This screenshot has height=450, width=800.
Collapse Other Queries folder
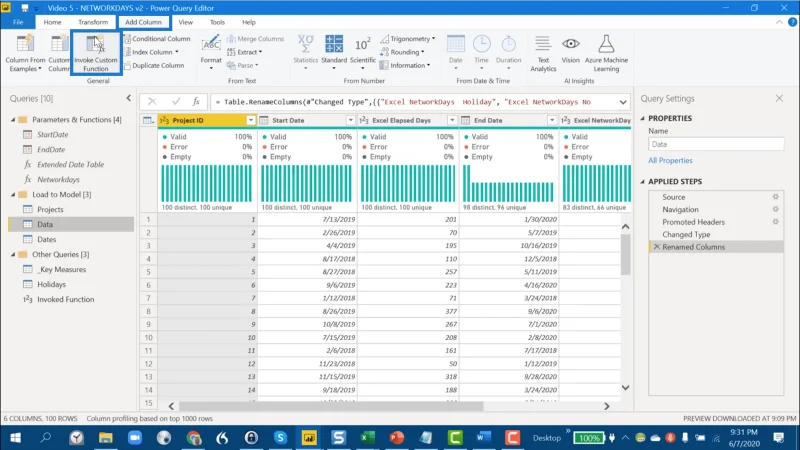[13, 254]
